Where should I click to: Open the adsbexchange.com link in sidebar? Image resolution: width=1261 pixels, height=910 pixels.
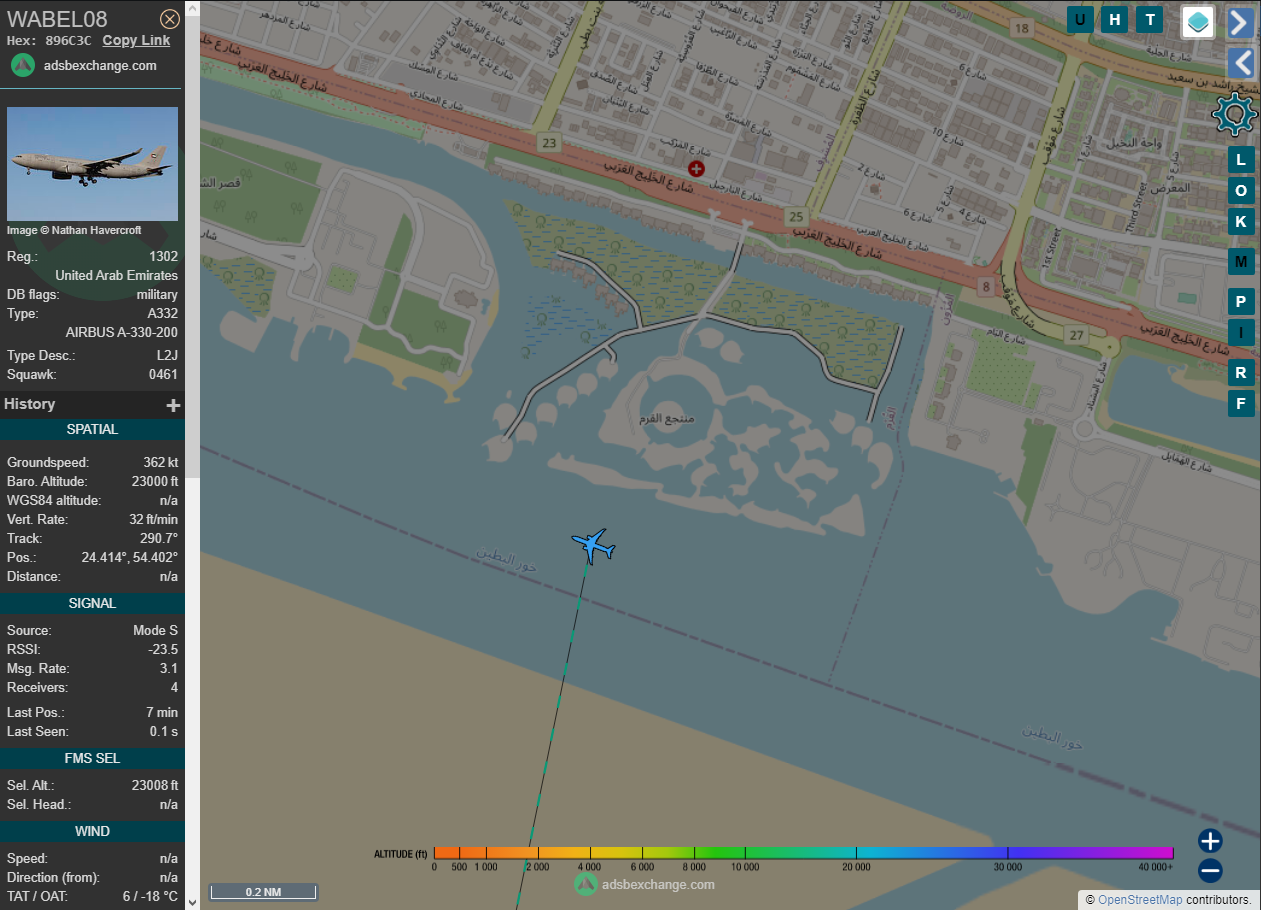click(x=100, y=65)
